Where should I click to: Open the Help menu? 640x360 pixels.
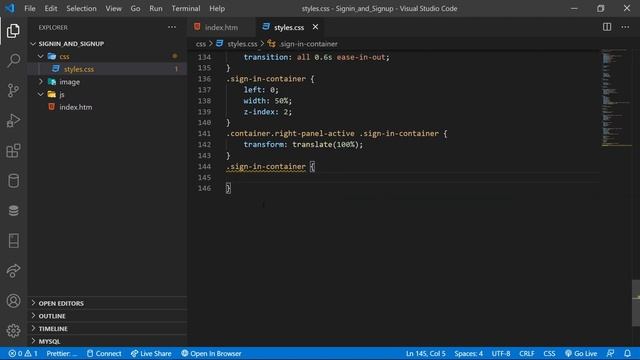pyautogui.click(x=217, y=8)
